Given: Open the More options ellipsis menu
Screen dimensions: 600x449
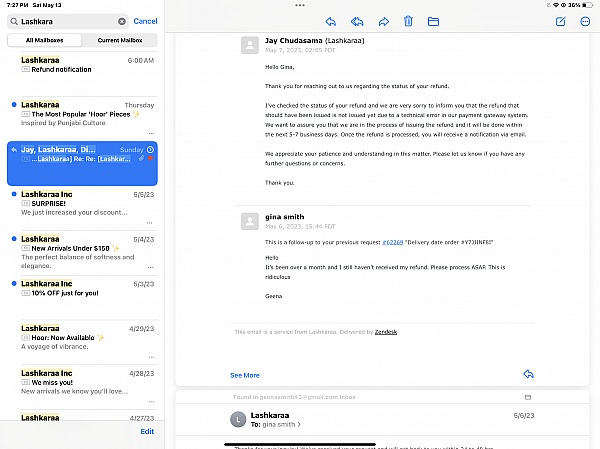Looking at the screenshot, I should [x=585, y=21].
